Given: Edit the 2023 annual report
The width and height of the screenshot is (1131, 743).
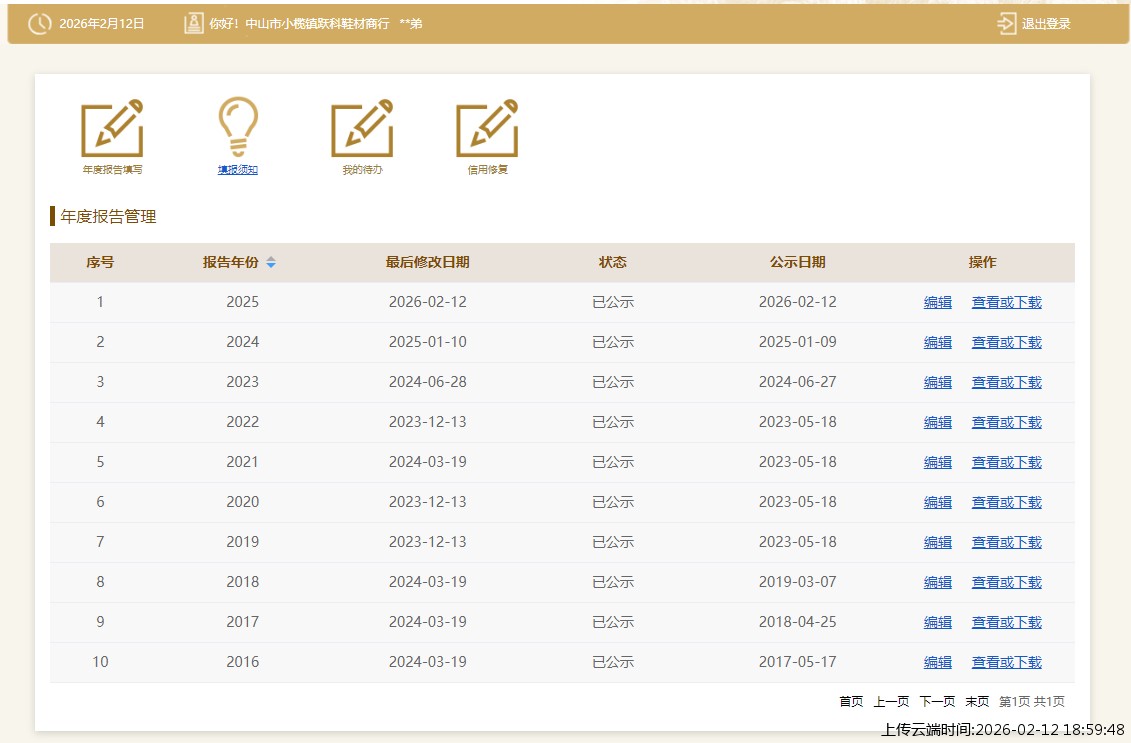Looking at the screenshot, I should (937, 382).
